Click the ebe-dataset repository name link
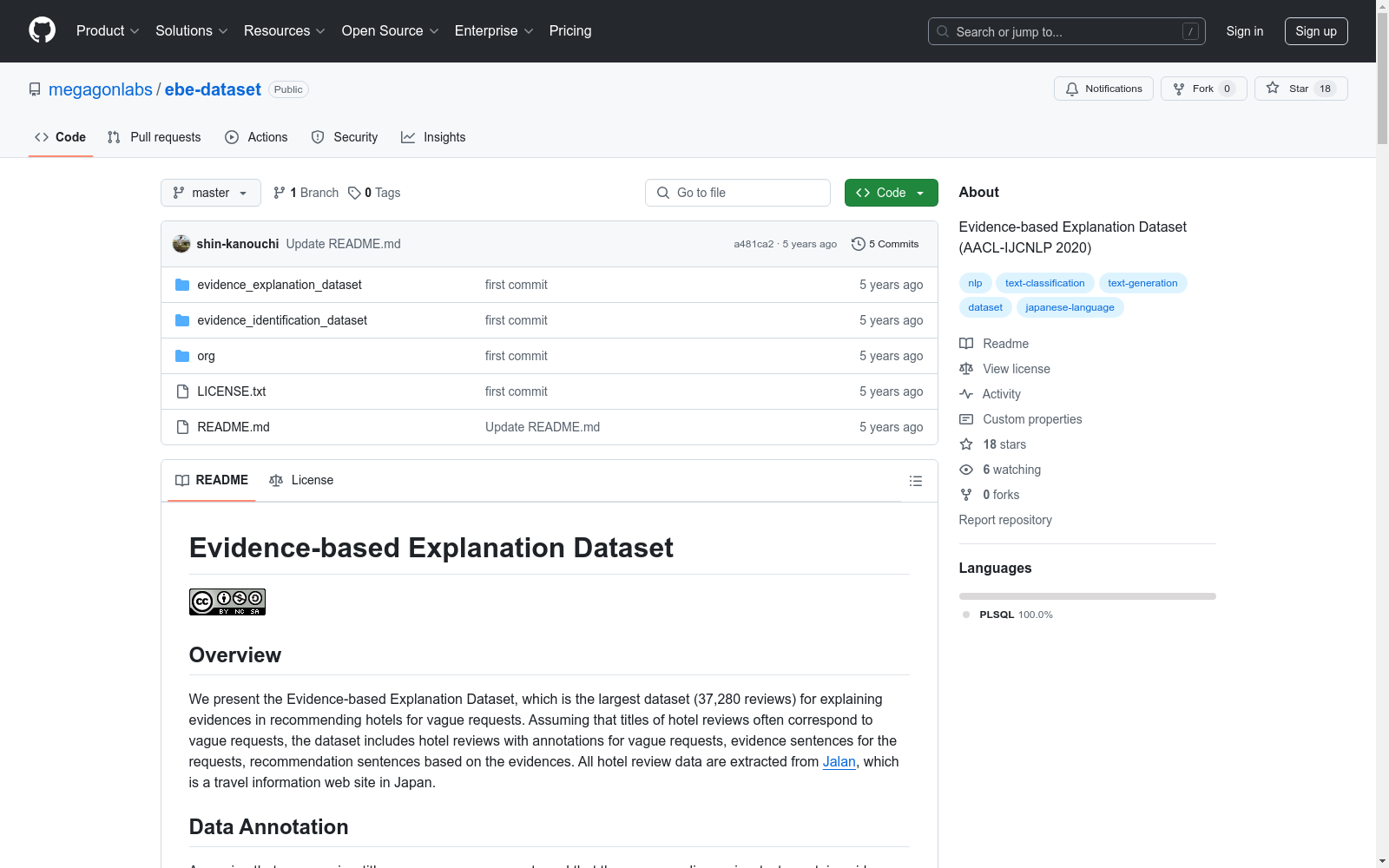The height and width of the screenshot is (868, 1389). pos(213,89)
